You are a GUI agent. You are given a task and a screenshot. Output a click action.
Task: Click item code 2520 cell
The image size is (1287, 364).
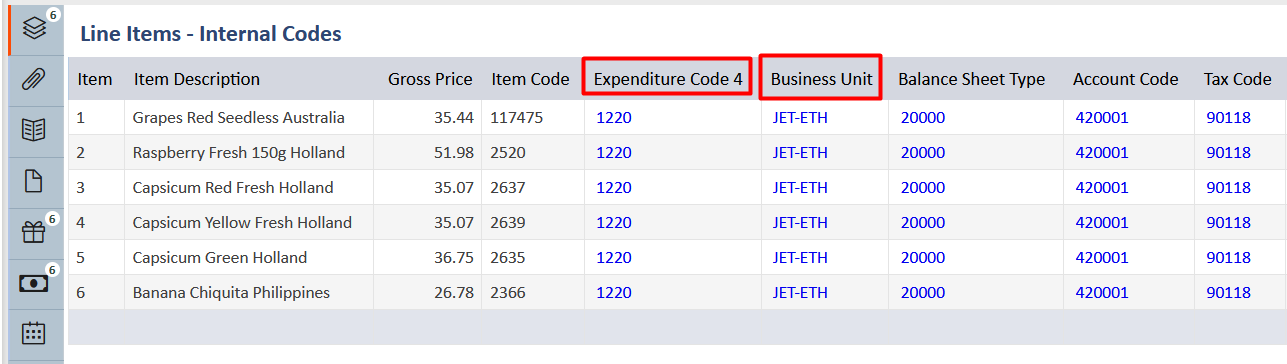pos(507,153)
